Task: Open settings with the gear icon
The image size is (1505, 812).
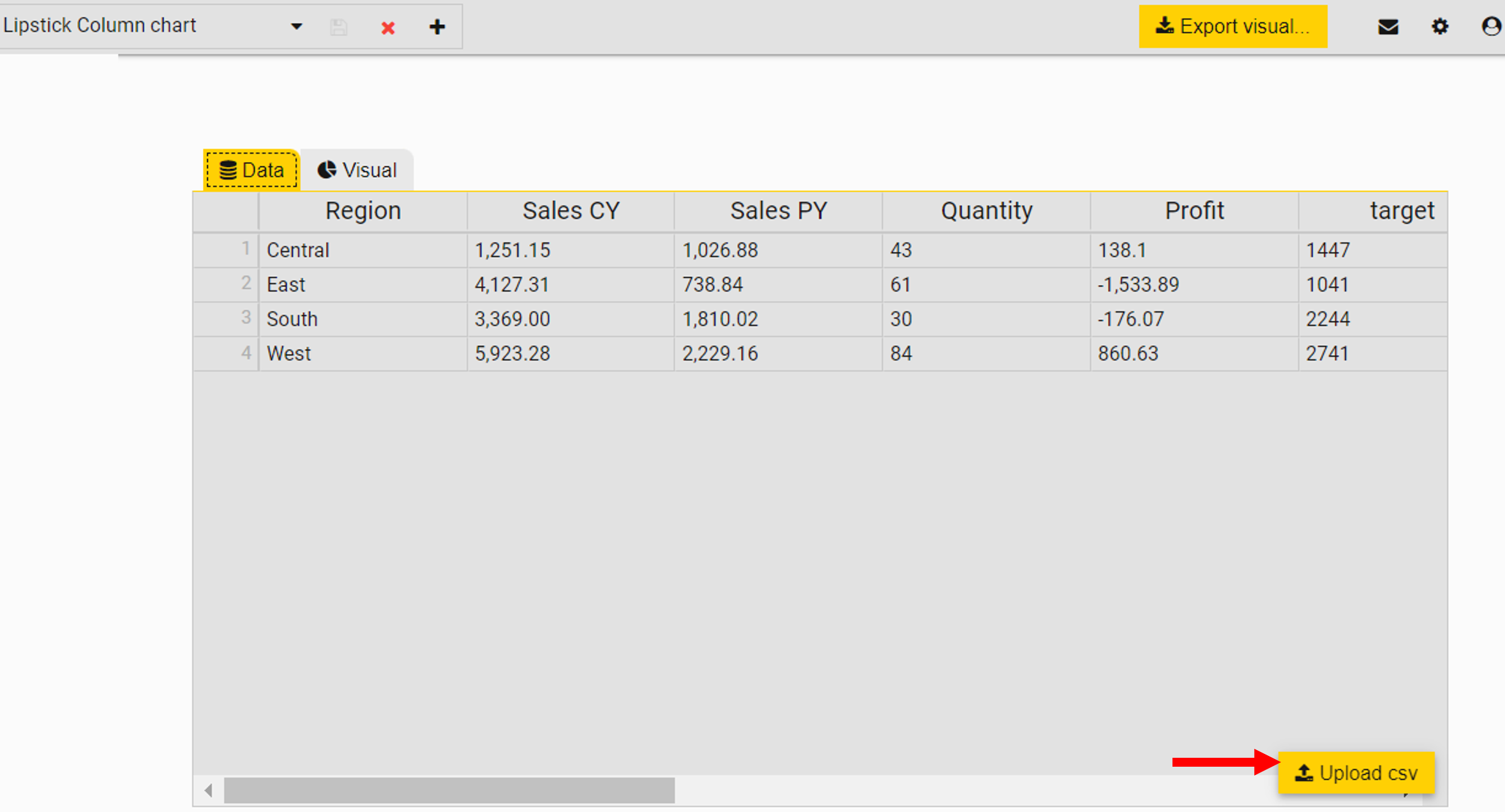Action: (1440, 27)
